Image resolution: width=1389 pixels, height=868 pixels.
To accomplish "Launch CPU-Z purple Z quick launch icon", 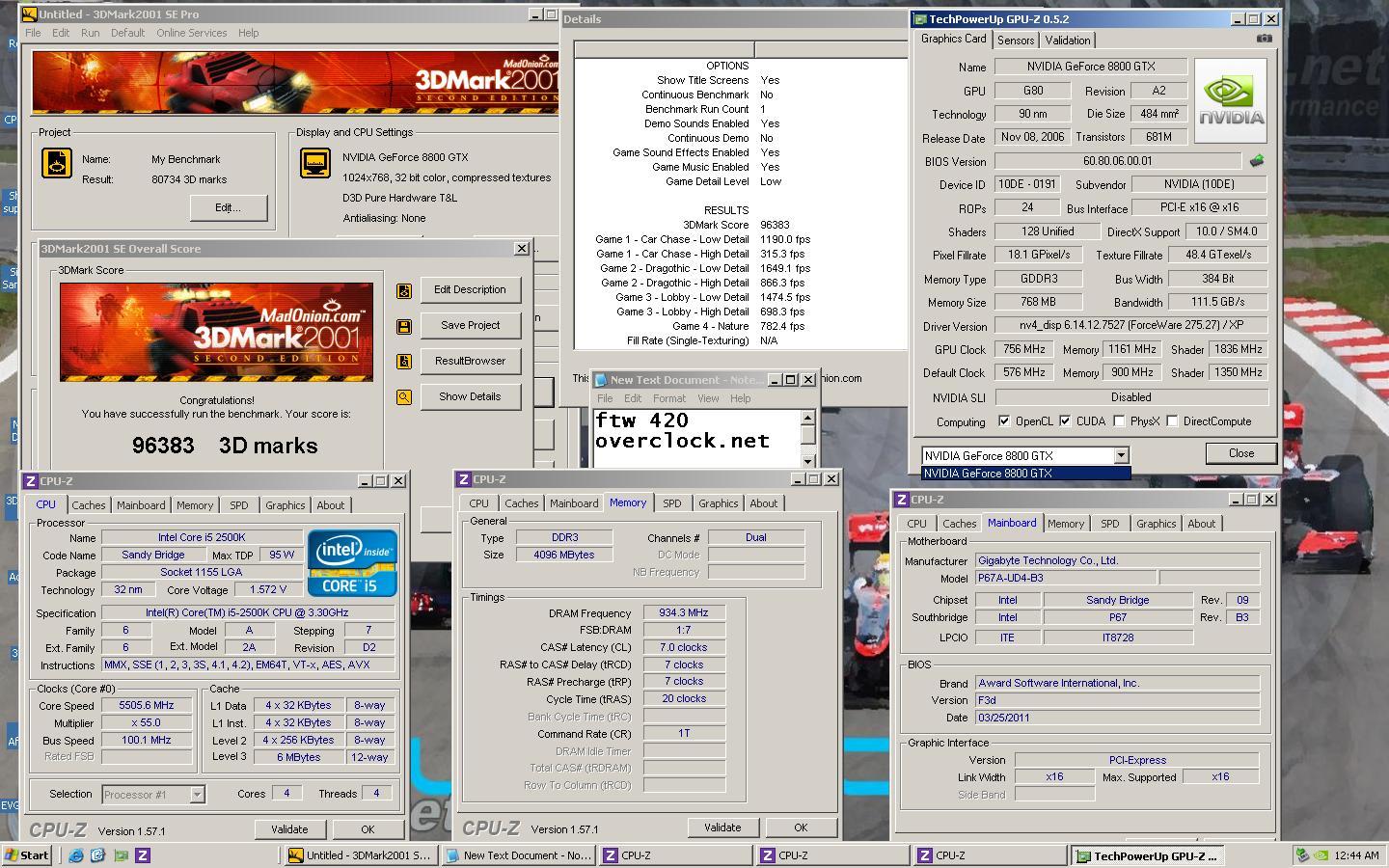I will pos(143,855).
